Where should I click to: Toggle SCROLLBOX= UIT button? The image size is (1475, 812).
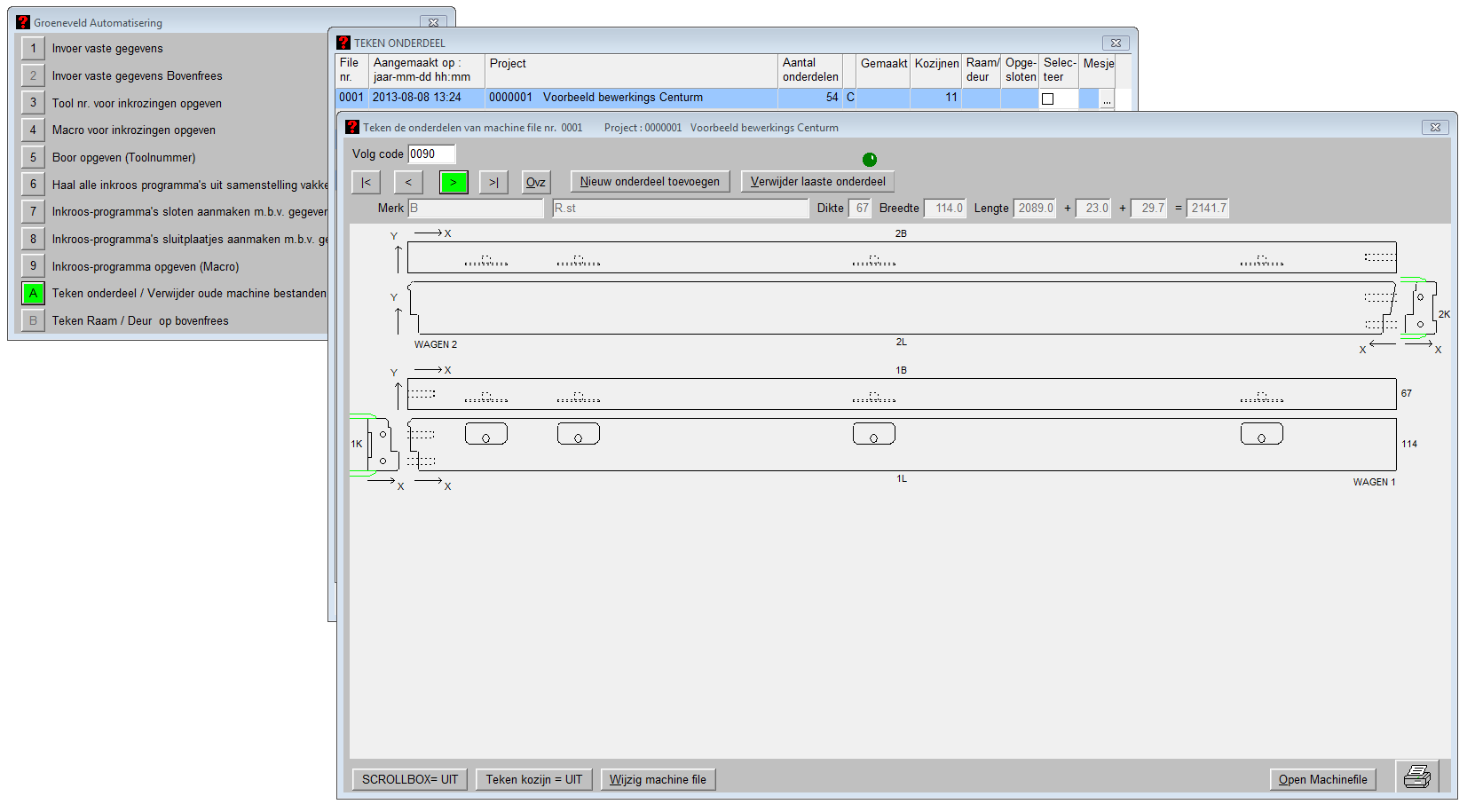tap(409, 779)
